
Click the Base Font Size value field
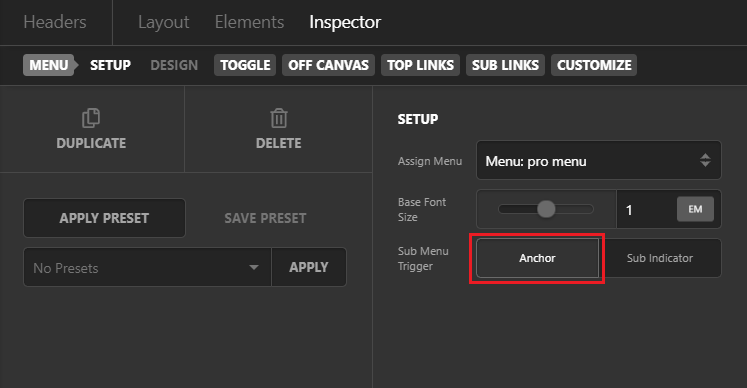[x=646, y=209]
